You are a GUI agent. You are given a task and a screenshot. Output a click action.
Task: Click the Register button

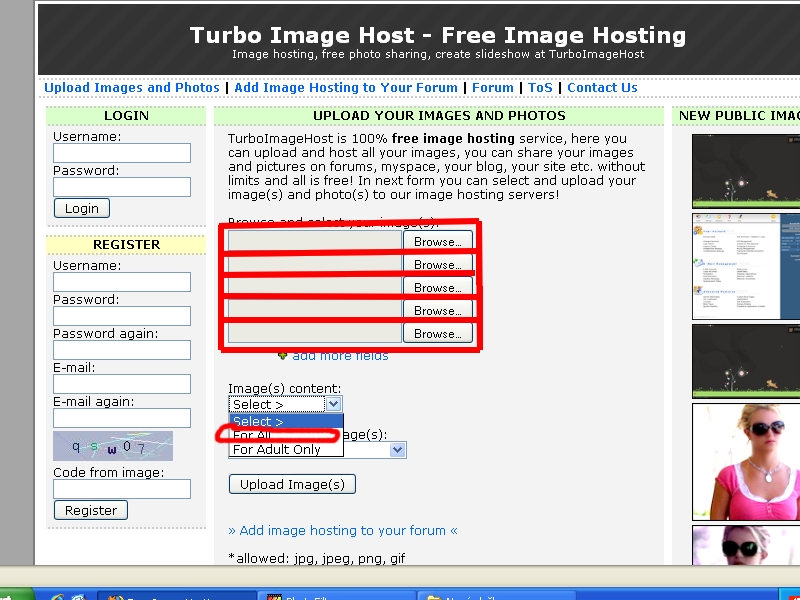click(91, 510)
